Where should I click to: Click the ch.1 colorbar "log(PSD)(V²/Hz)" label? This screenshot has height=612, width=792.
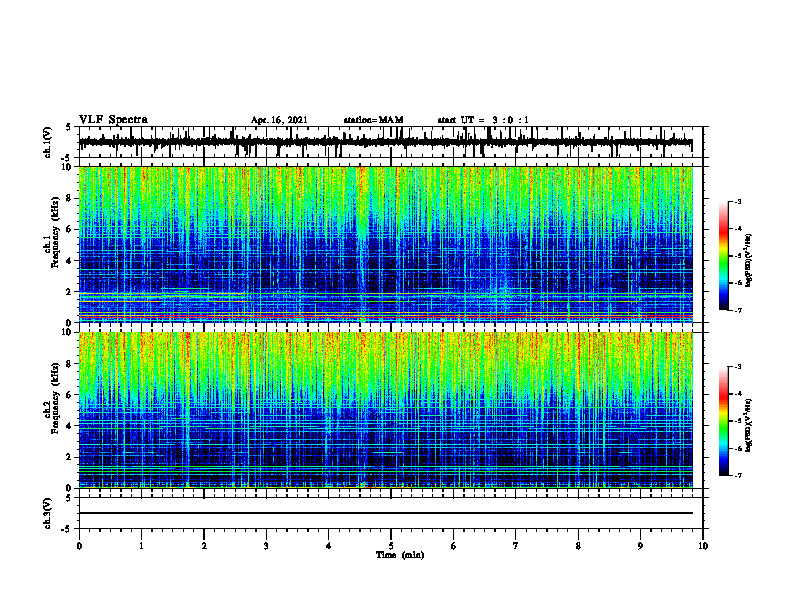(x=749, y=261)
